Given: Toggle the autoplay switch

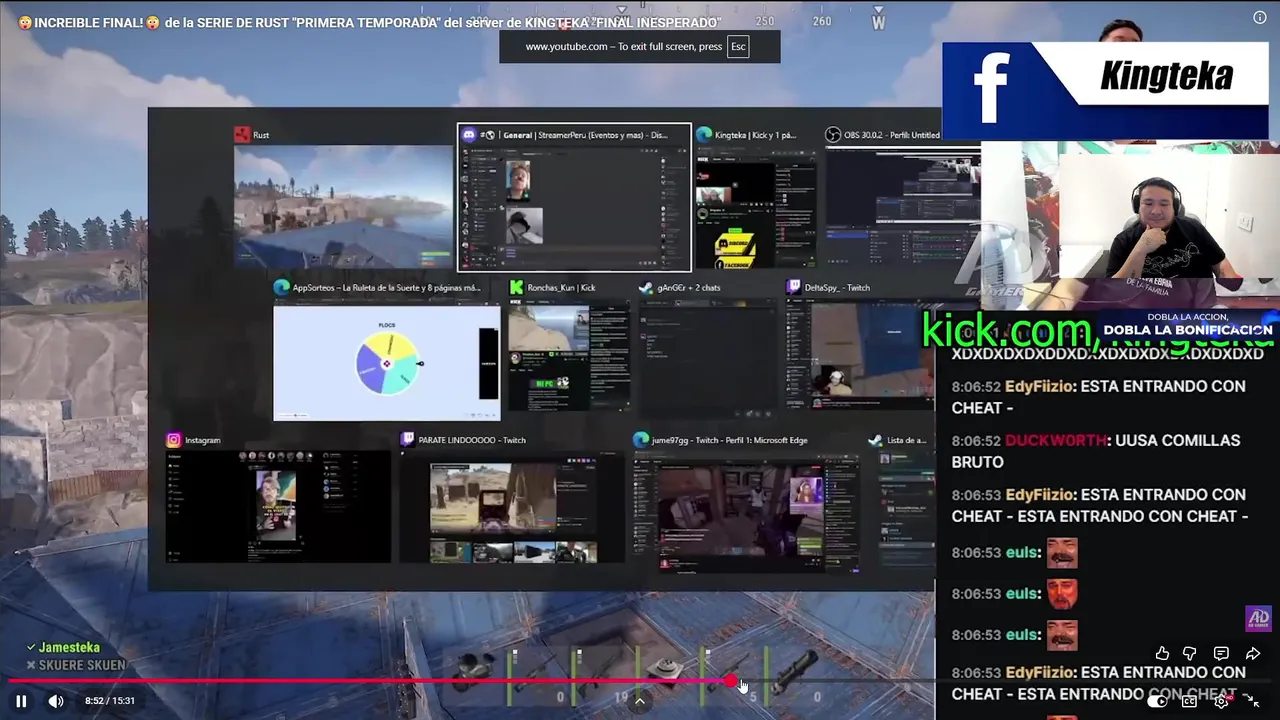Looking at the screenshot, I should [x=1157, y=701].
